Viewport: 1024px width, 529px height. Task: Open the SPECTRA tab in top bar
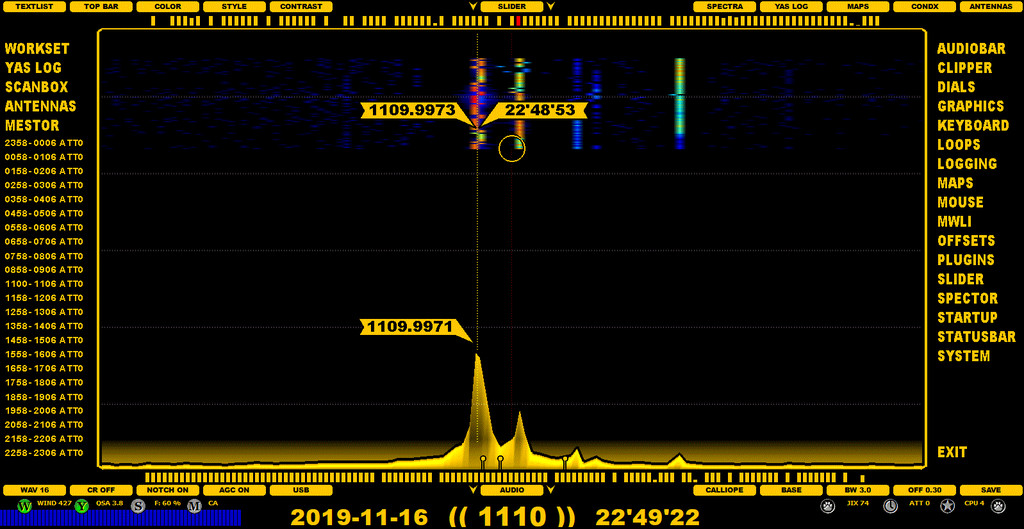pos(724,6)
